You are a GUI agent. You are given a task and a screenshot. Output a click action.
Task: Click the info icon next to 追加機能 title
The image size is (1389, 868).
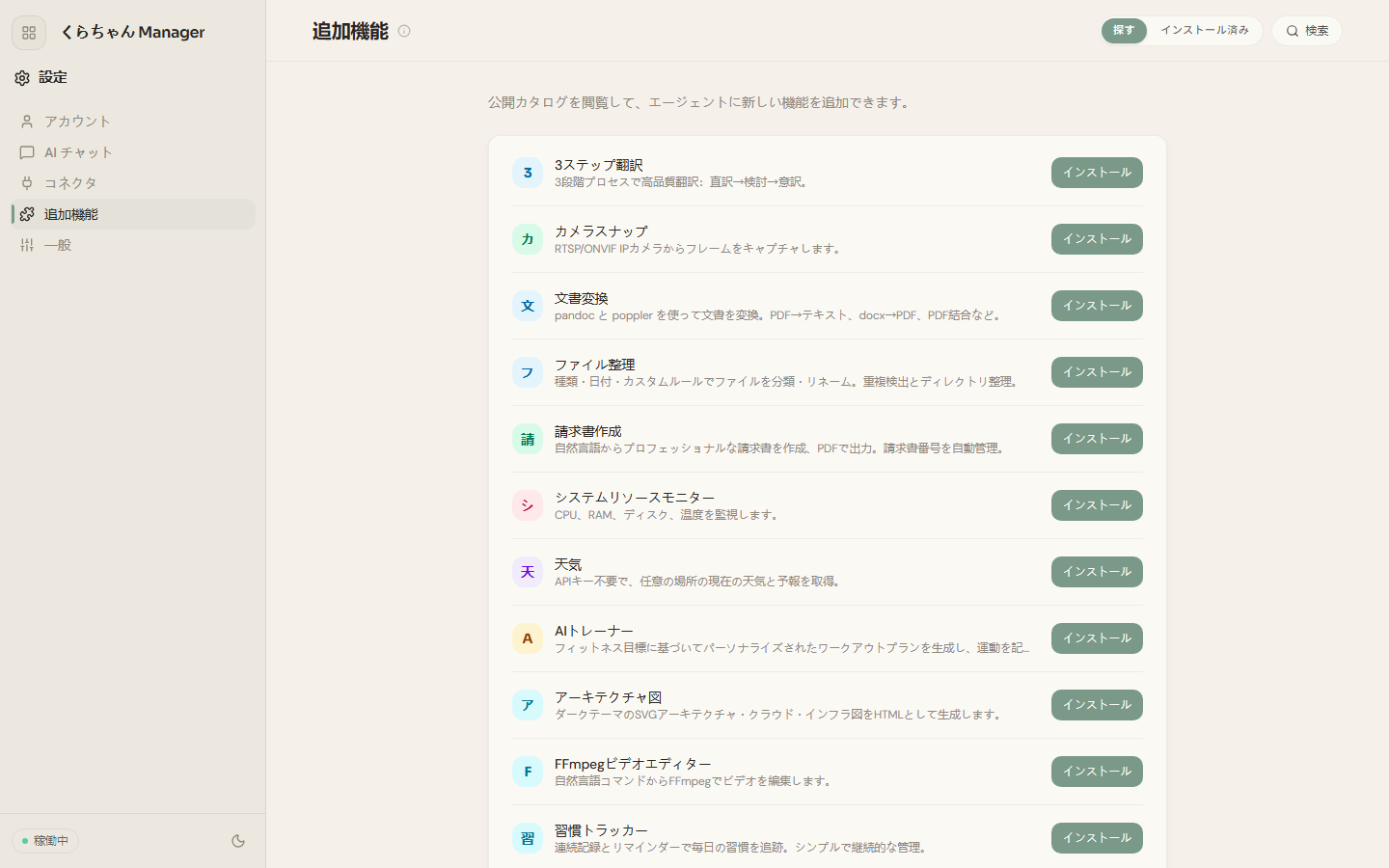404,31
